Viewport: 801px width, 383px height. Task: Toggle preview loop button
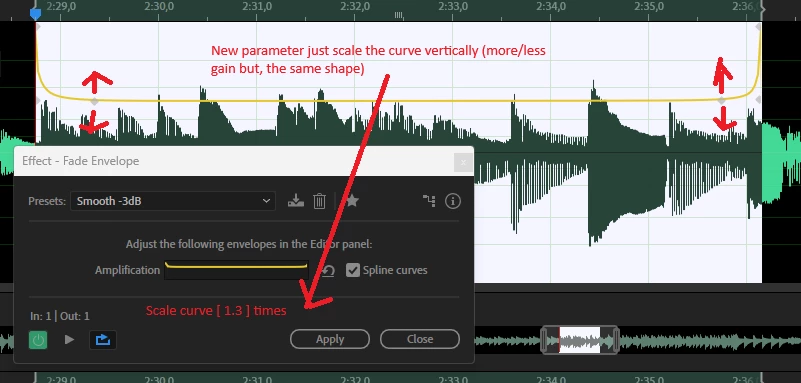click(x=103, y=340)
